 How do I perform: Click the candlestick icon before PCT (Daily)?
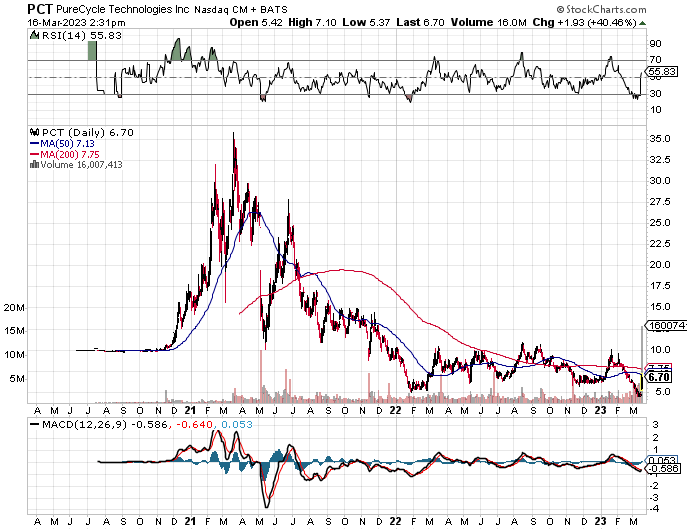click(x=35, y=132)
